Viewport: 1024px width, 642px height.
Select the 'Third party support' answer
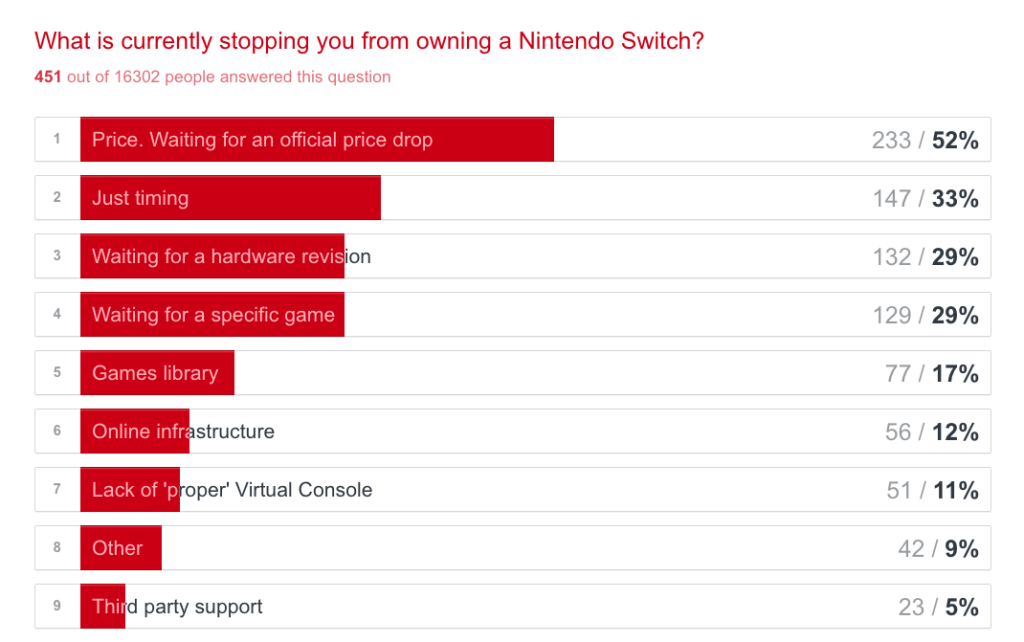point(177,606)
